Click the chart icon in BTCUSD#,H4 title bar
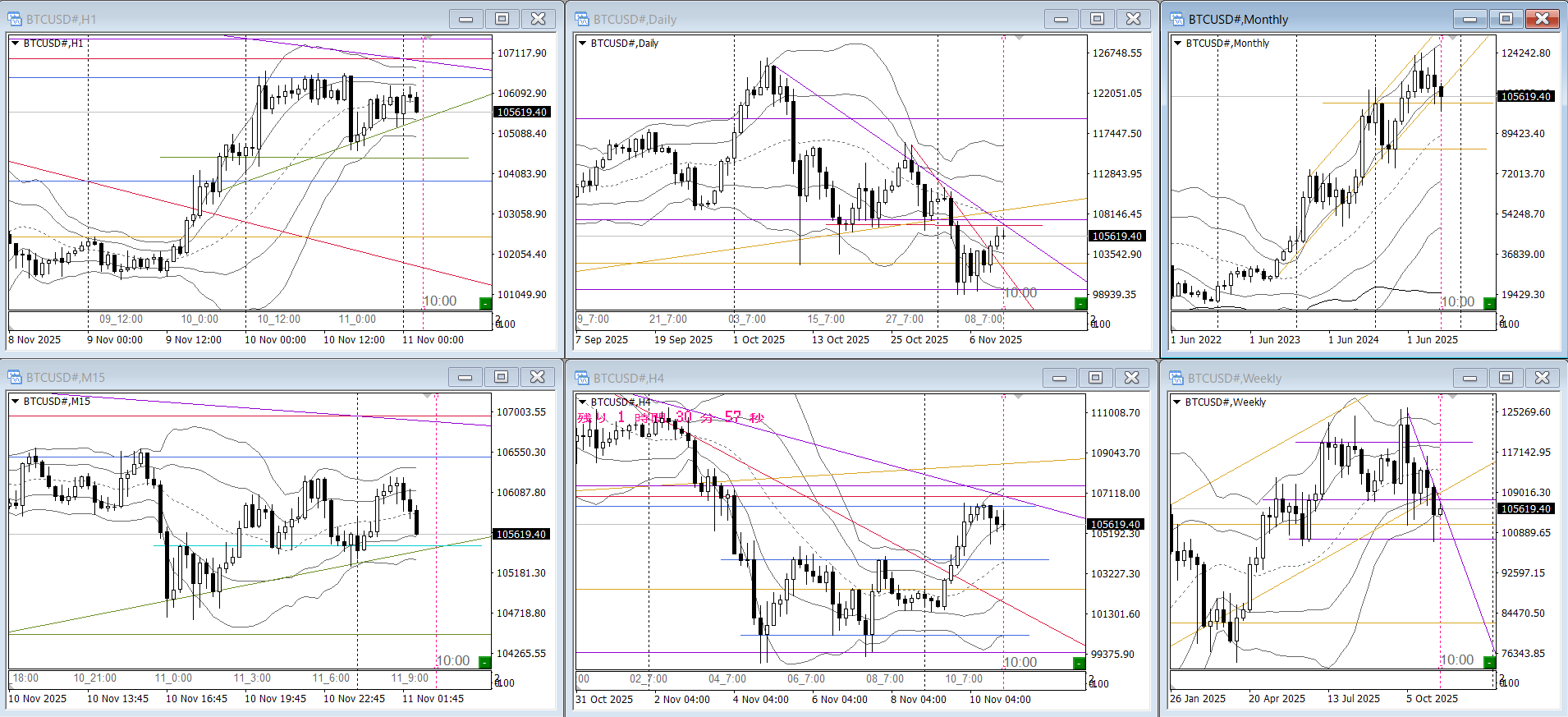Viewport: 1568px width, 717px height. click(582, 378)
